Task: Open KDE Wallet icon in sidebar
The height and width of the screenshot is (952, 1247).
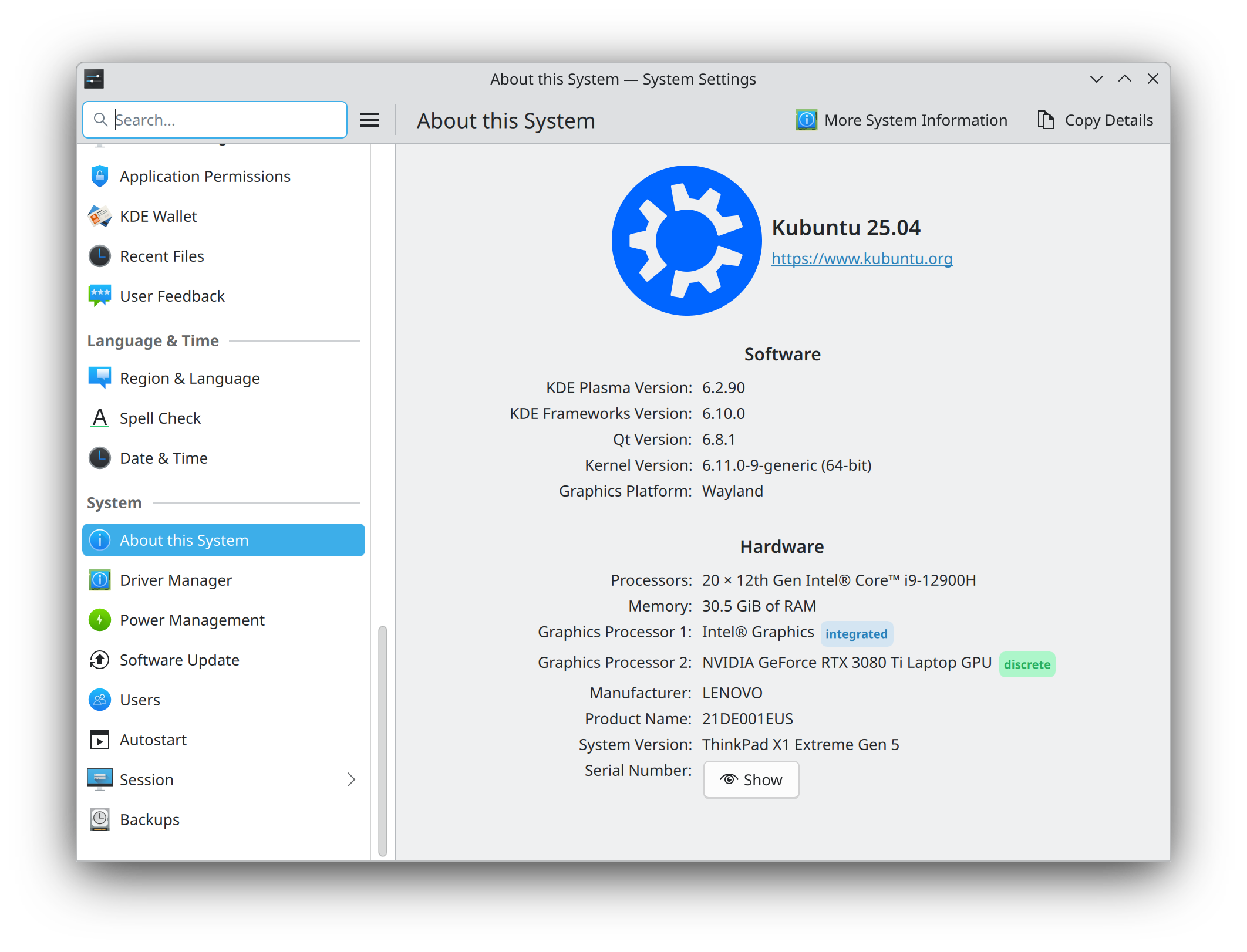Action: (x=100, y=216)
